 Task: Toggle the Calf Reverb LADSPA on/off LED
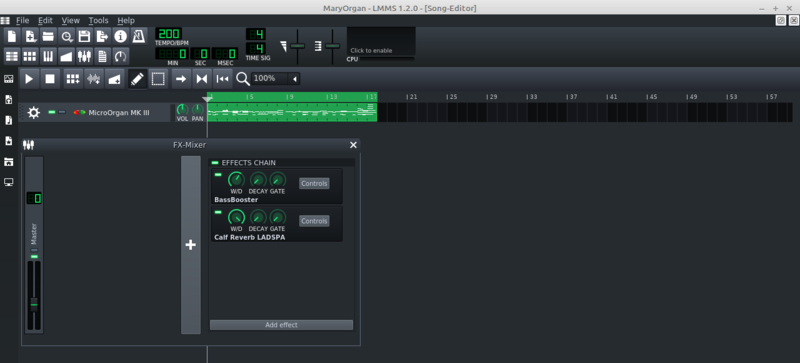pos(218,212)
